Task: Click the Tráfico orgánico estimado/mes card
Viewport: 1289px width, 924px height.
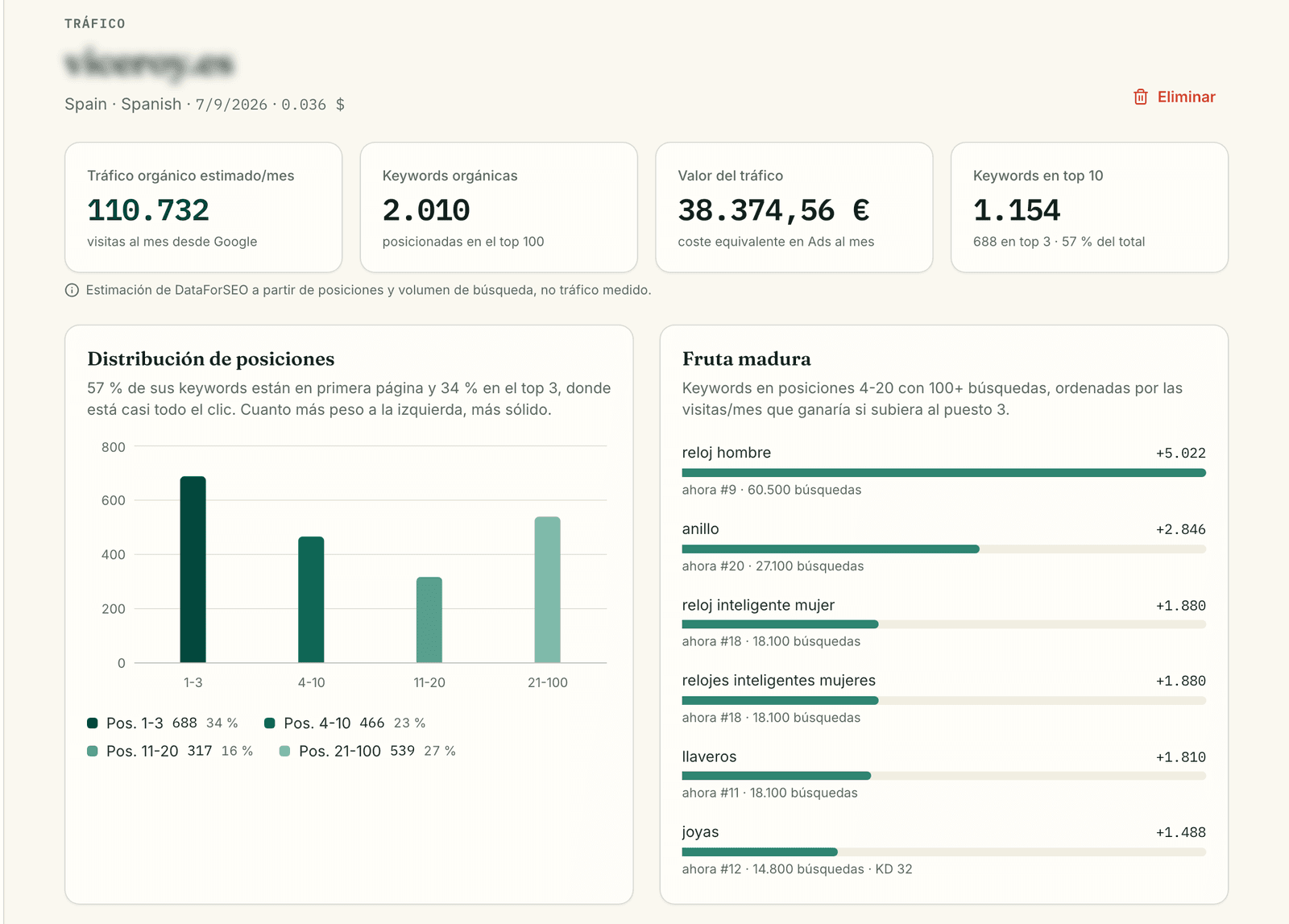Action: click(x=203, y=208)
